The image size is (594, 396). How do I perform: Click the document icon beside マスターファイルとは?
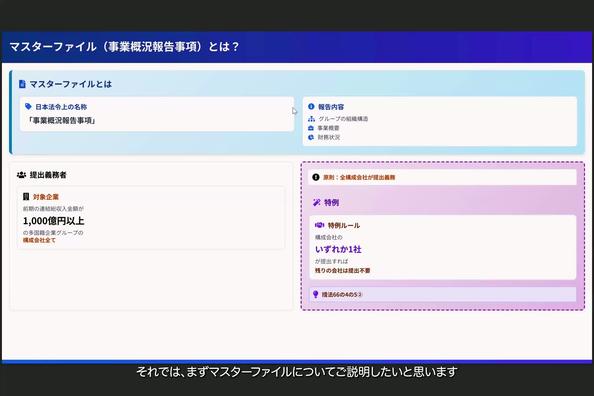(22, 84)
